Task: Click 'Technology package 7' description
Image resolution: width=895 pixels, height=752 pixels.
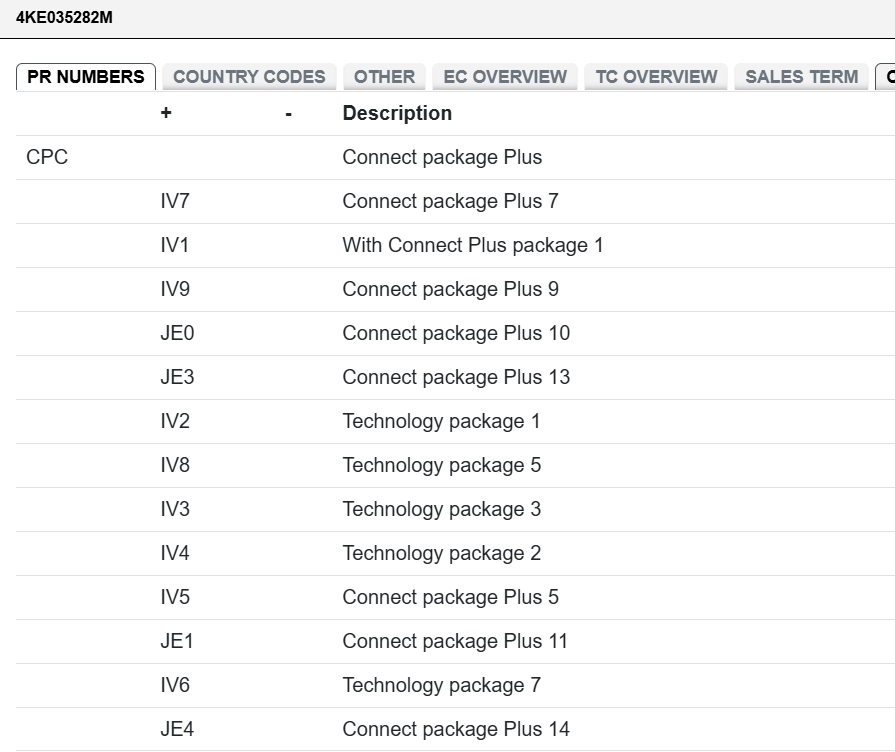Action: pyautogui.click(x=442, y=685)
